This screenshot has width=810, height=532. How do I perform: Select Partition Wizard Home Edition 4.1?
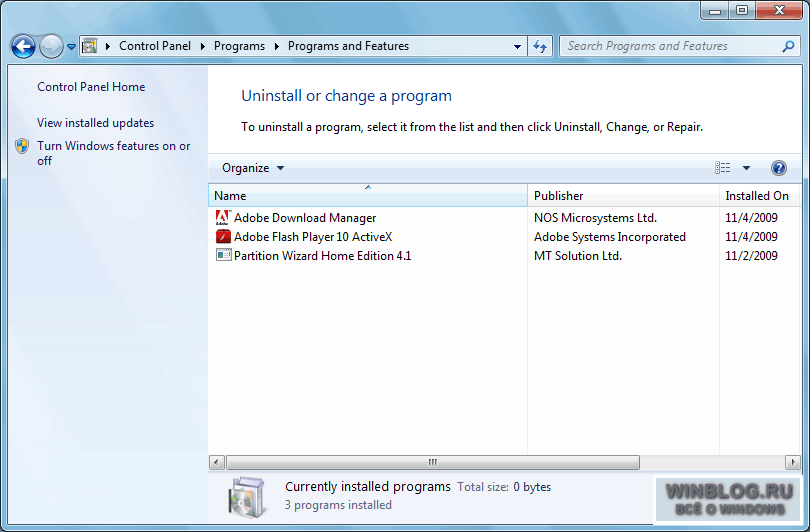322,256
